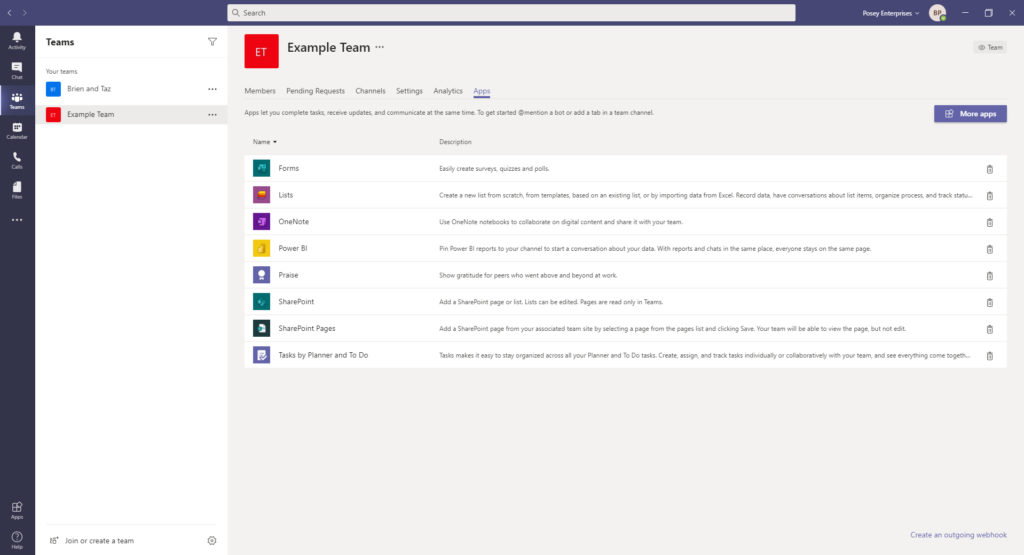The height and width of the screenshot is (555, 1024).
Task: Open the Activity feed icon
Action: point(17,40)
